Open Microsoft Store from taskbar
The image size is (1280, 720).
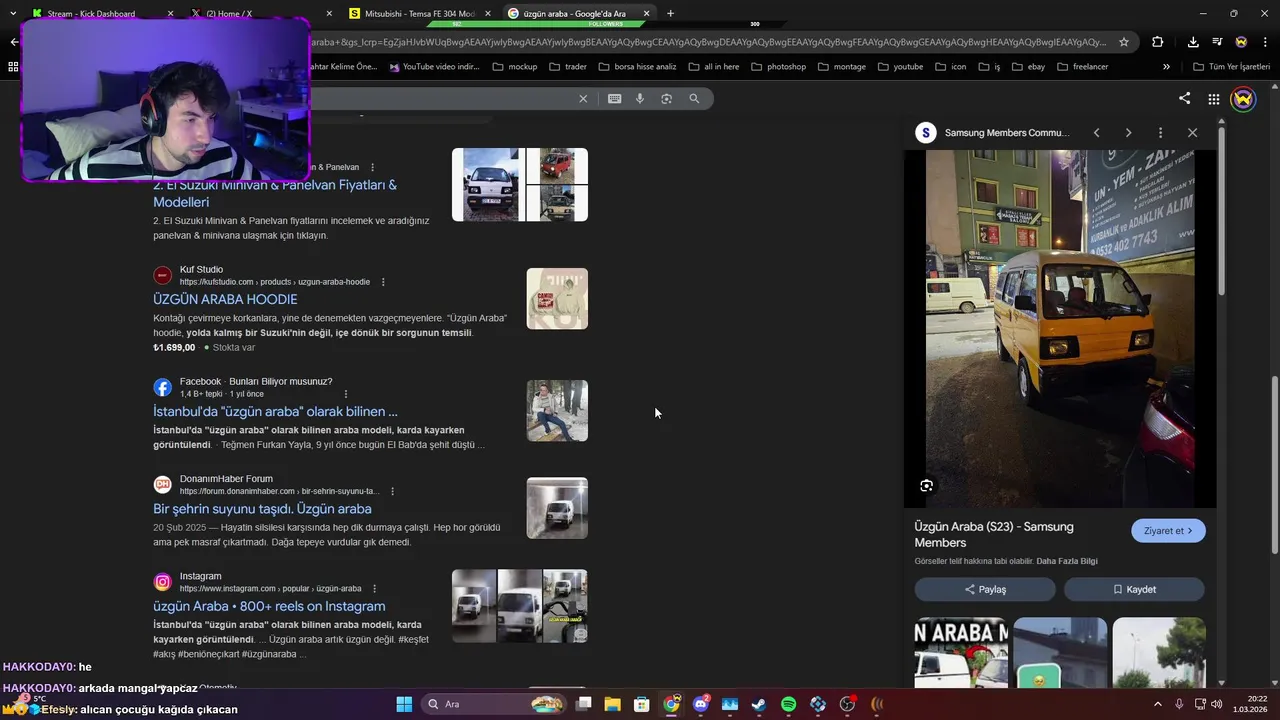pos(642,704)
